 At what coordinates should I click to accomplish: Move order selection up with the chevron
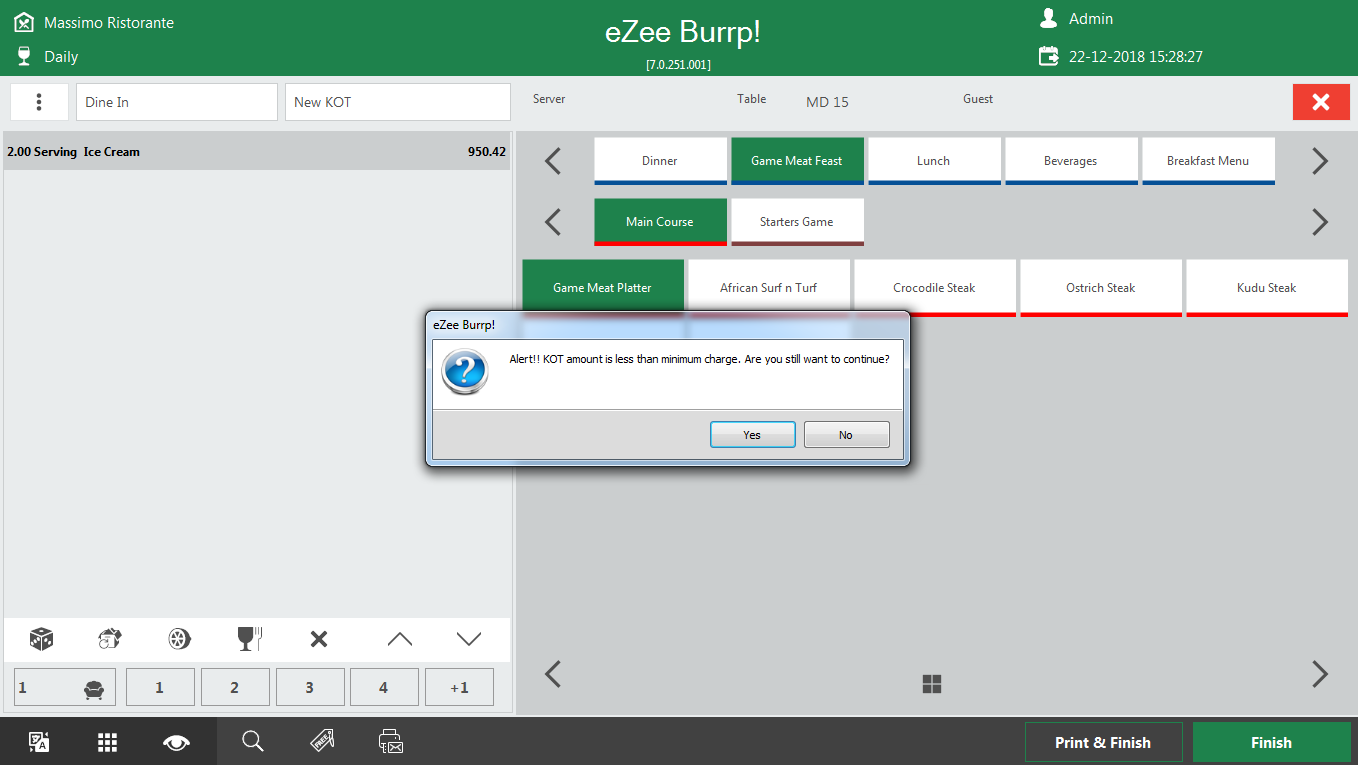399,639
